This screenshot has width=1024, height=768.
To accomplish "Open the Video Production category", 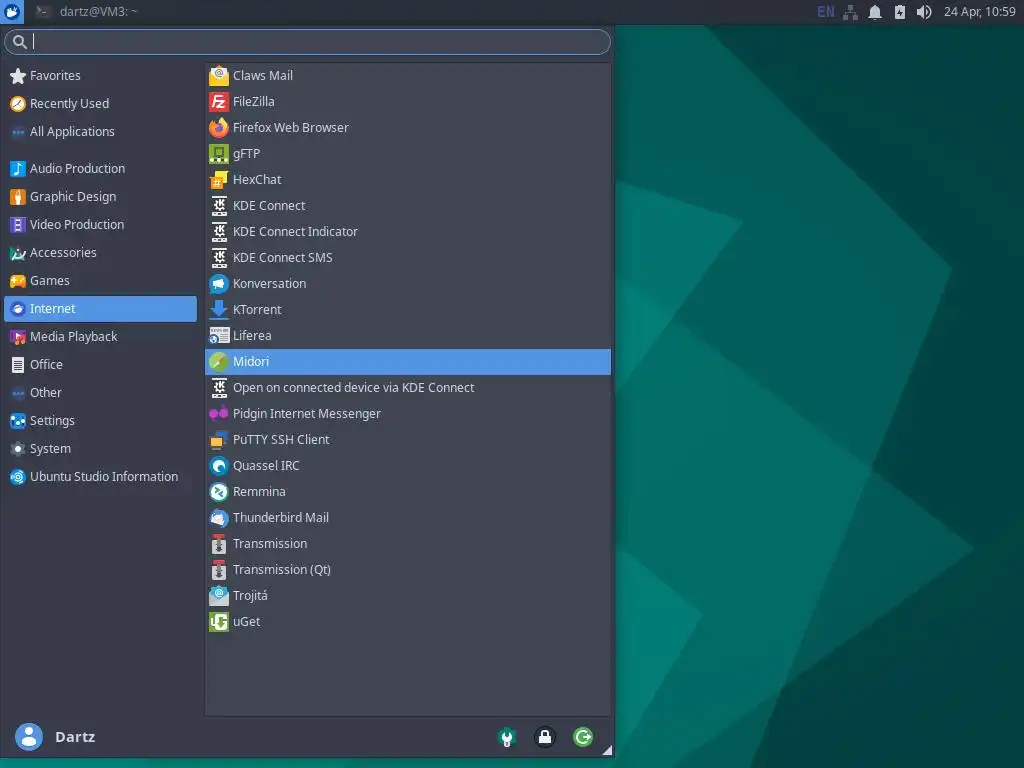I will click(101, 225).
